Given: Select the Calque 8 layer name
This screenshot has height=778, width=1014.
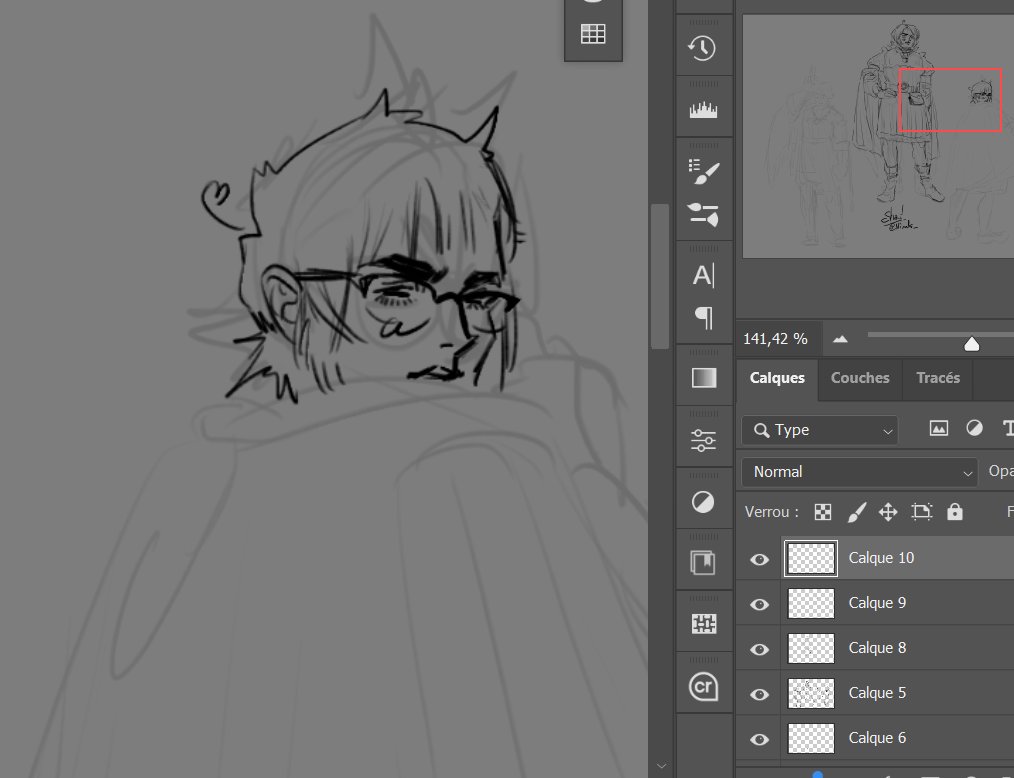Looking at the screenshot, I should [x=878, y=648].
